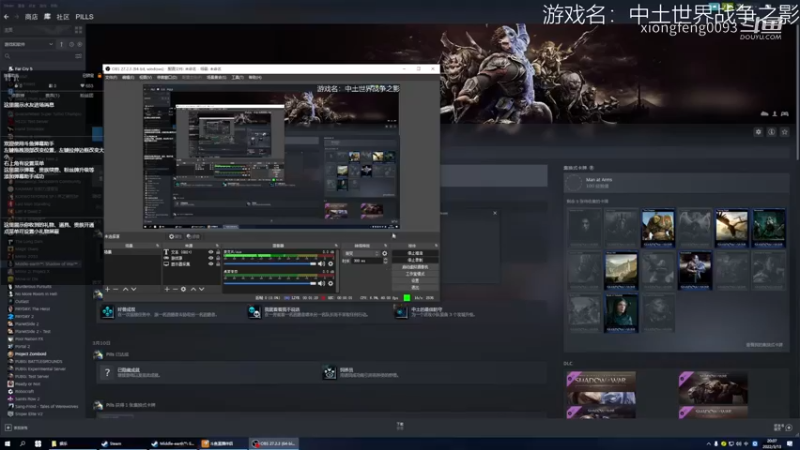
Task: Open PILLS profile tab in Steam
Action: click(84, 17)
